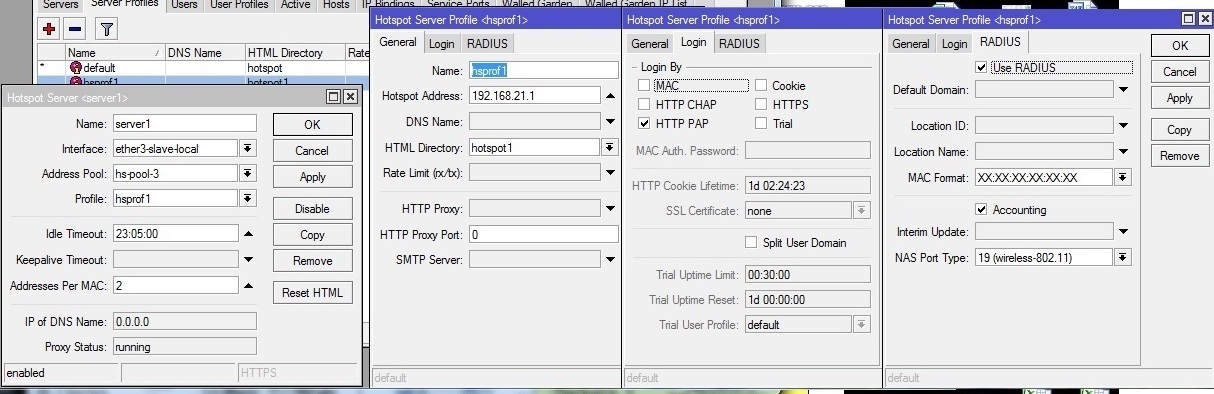
Task: Click the blue minus Remove icon
Action: click(74, 29)
